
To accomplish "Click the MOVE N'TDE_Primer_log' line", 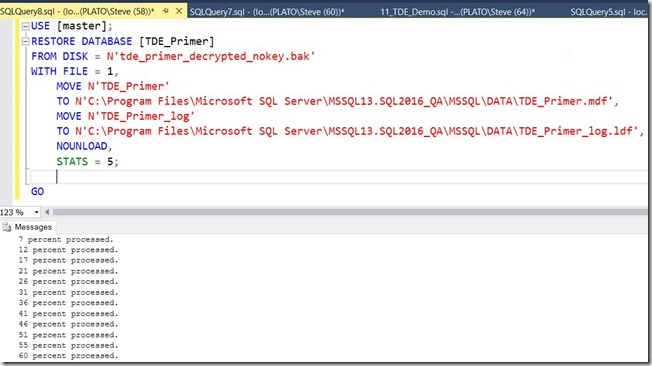I will click(x=126, y=116).
